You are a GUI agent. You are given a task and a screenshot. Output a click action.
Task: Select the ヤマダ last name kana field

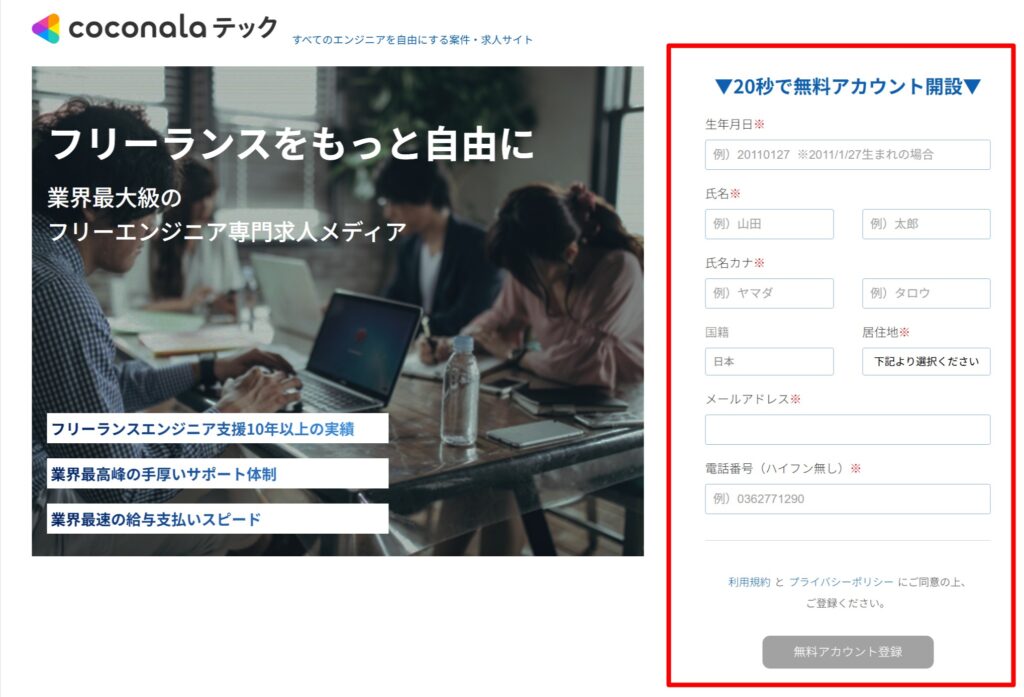point(769,293)
